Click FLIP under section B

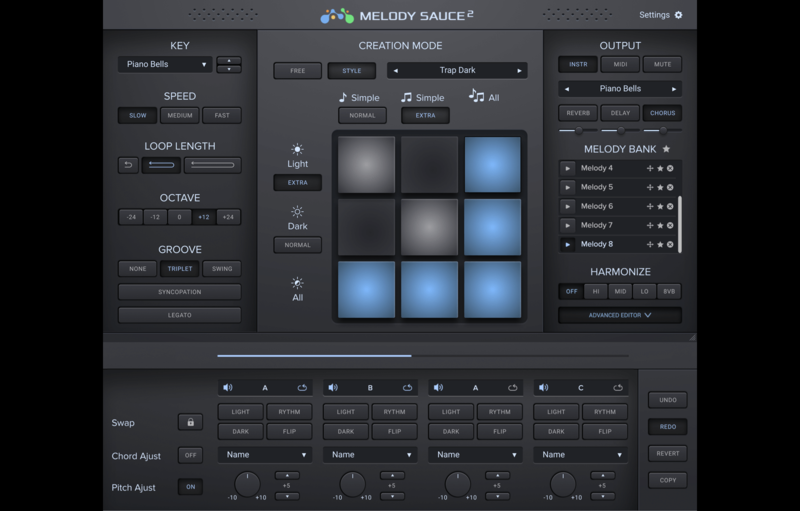pyautogui.click(x=394, y=431)
